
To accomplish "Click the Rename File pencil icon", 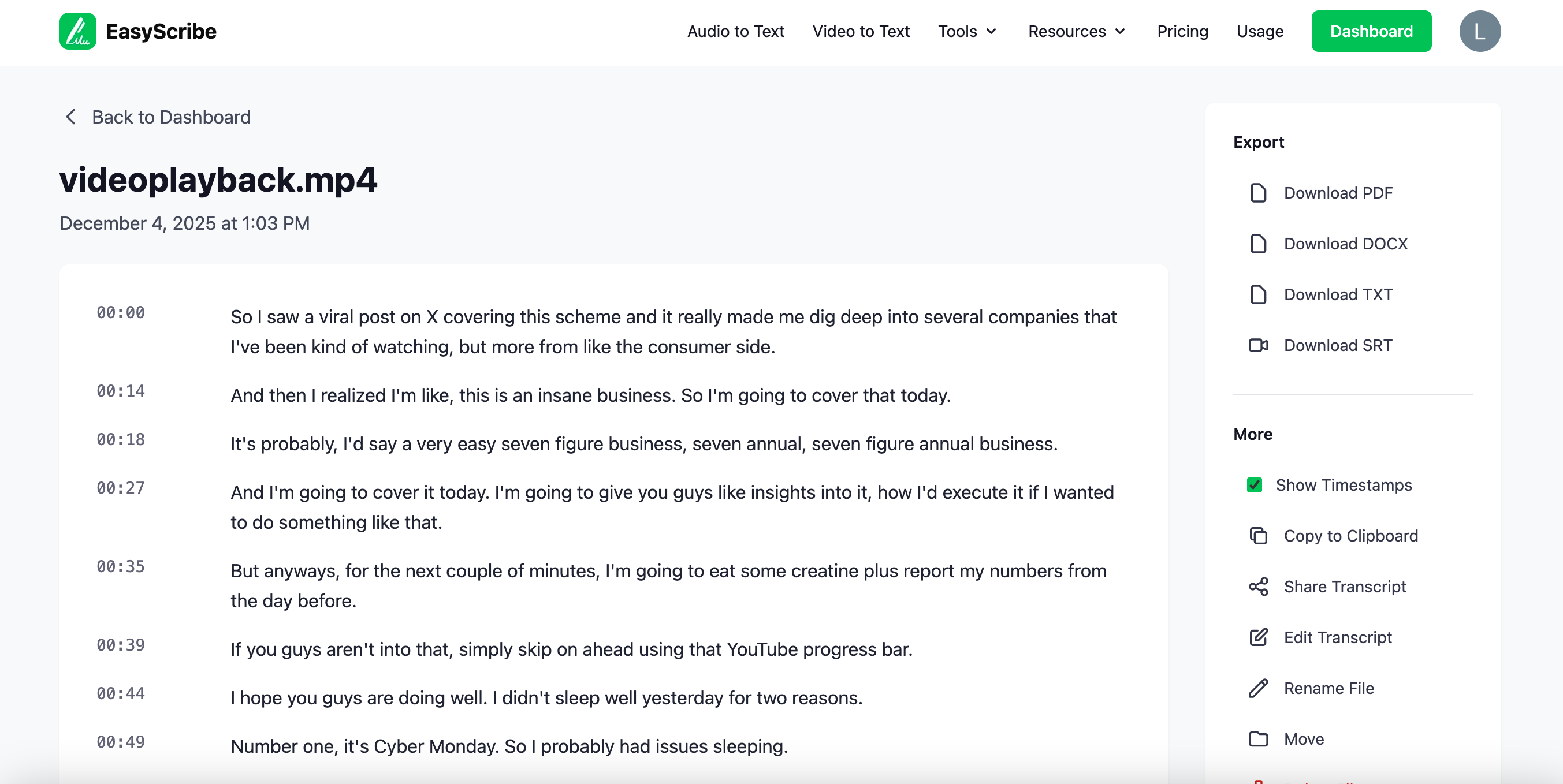I will pyautogui.click(x=1258, y=688).
